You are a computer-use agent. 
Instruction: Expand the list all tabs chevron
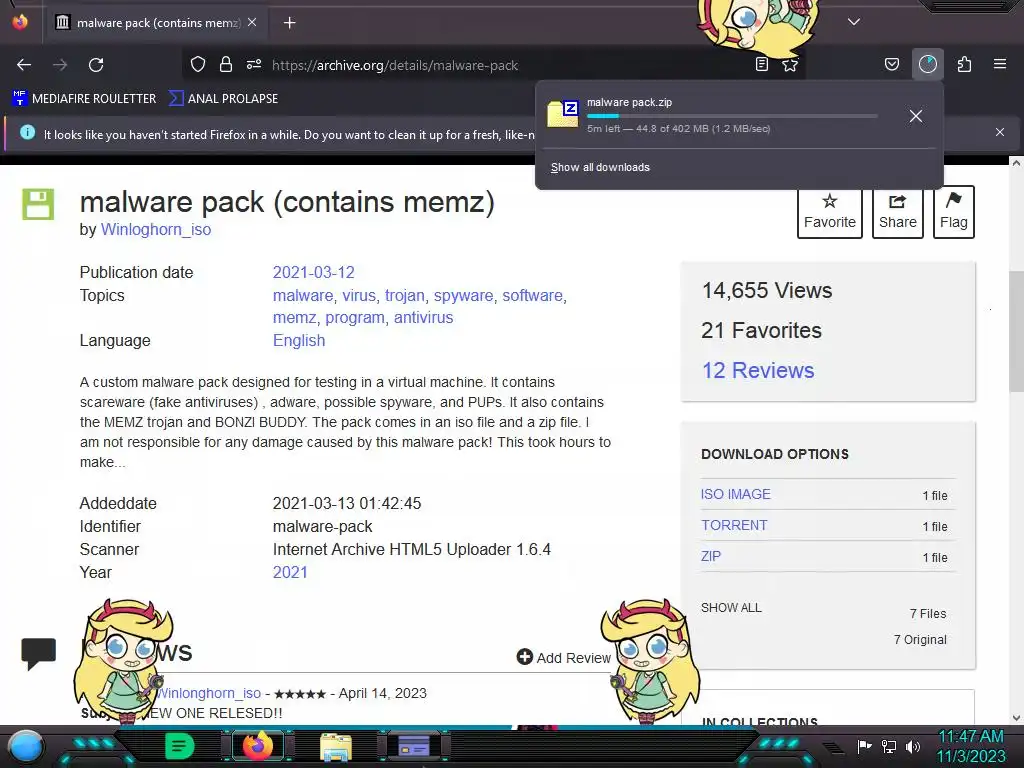coord(854,22)
